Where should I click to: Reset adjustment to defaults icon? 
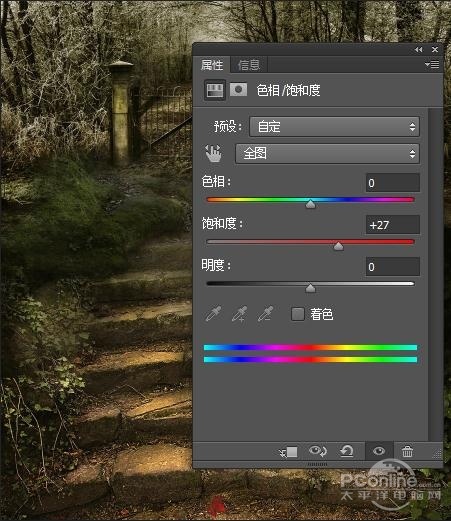347,451
